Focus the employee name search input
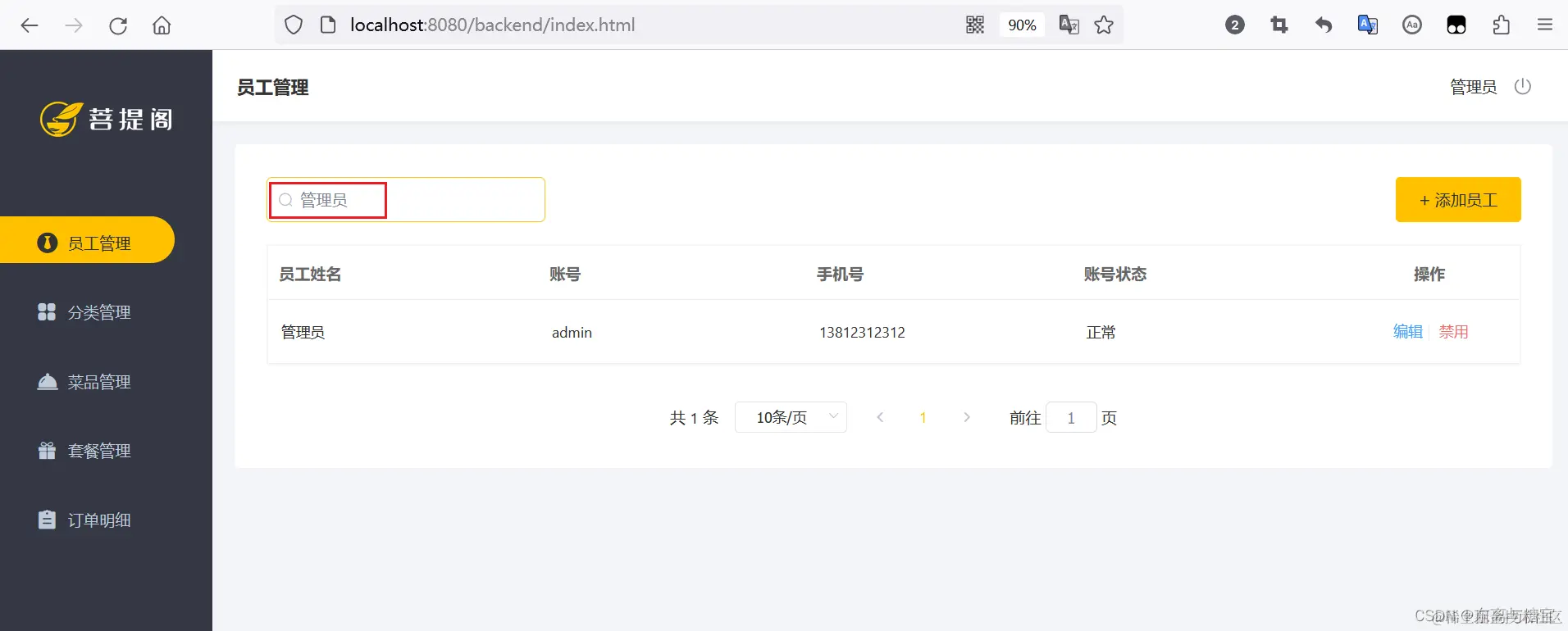This screenshot has height=631, width=1568. (x=406, y=200)
